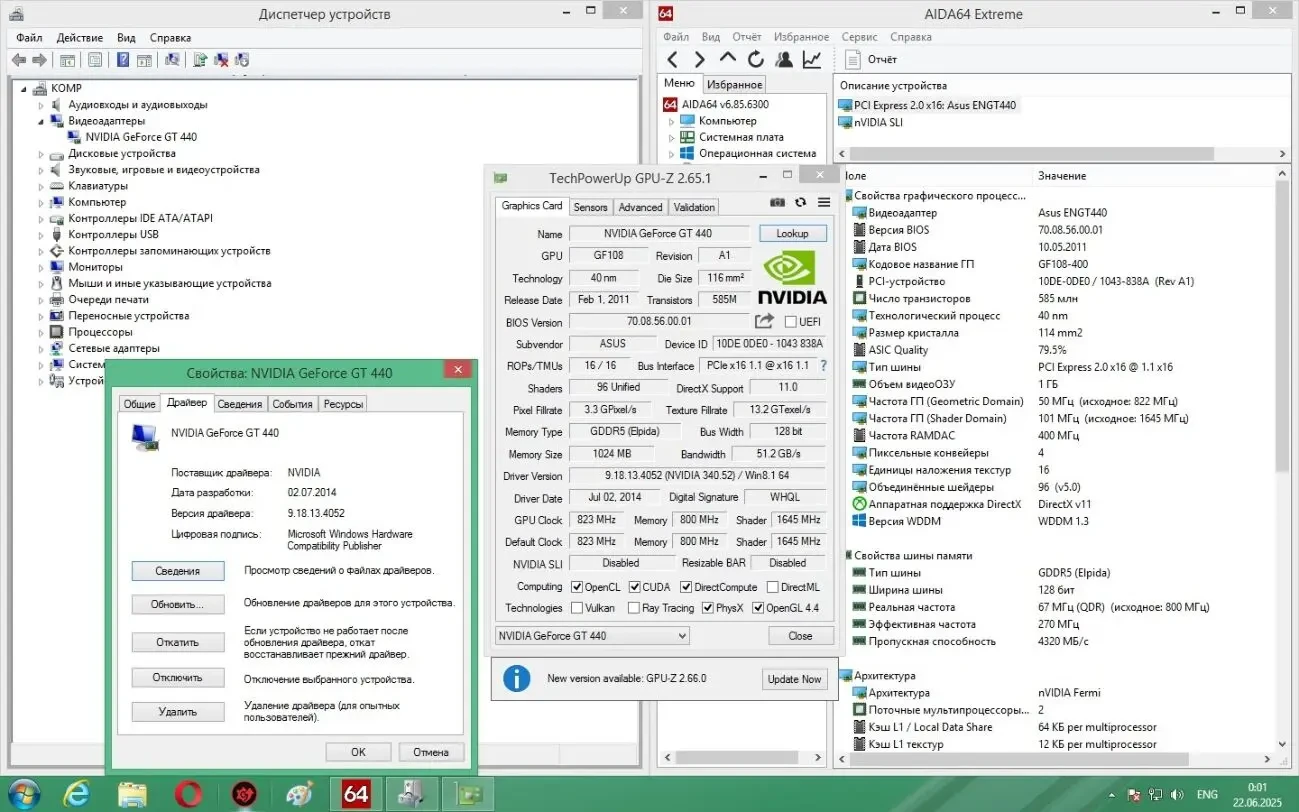Toggle the CUDA checkbox
Viewport: 1299px width, 812px height.
[634, 587]
